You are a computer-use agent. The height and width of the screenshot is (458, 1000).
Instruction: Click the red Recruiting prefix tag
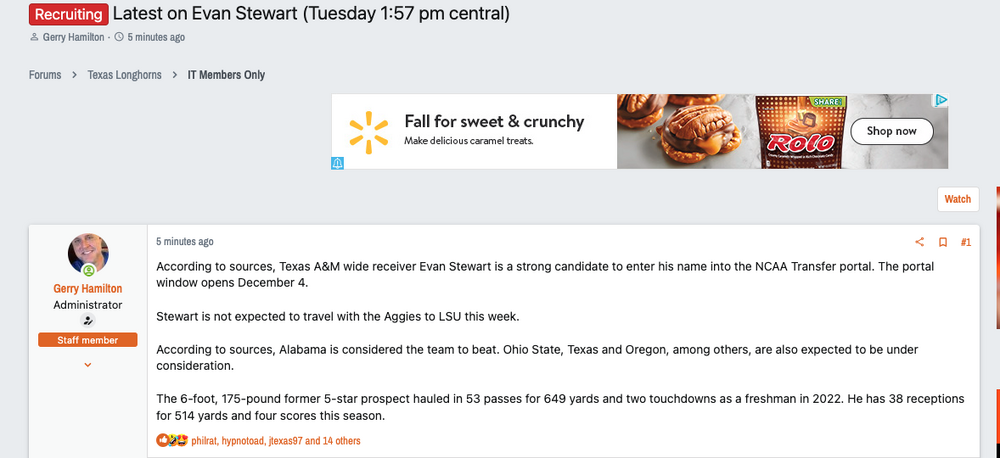coord(68,14)
